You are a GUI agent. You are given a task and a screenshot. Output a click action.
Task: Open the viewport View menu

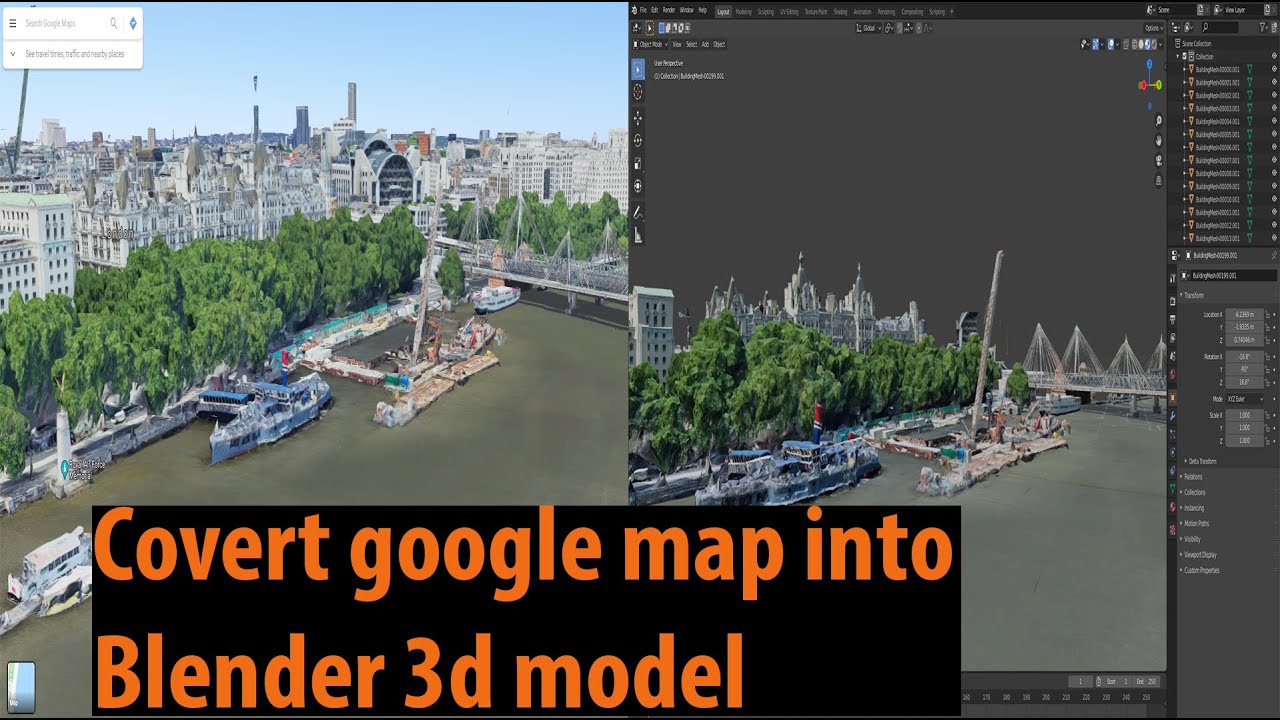[x=677, y=44]
